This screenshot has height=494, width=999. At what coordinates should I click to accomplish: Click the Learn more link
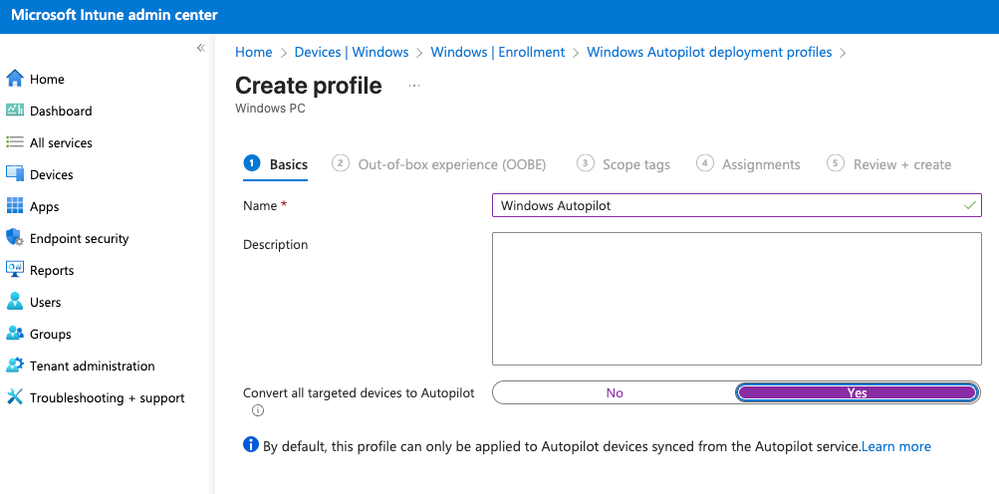click(896, 447)
